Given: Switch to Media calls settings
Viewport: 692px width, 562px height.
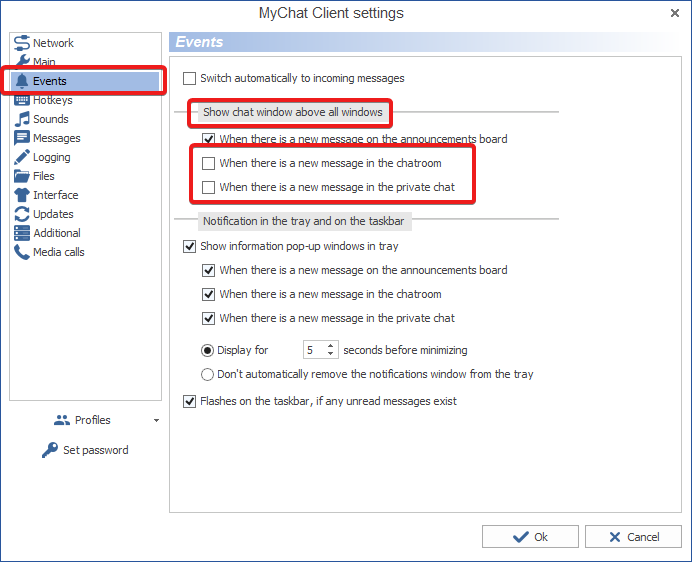Looking at the screenshot, I should [58, 252].
